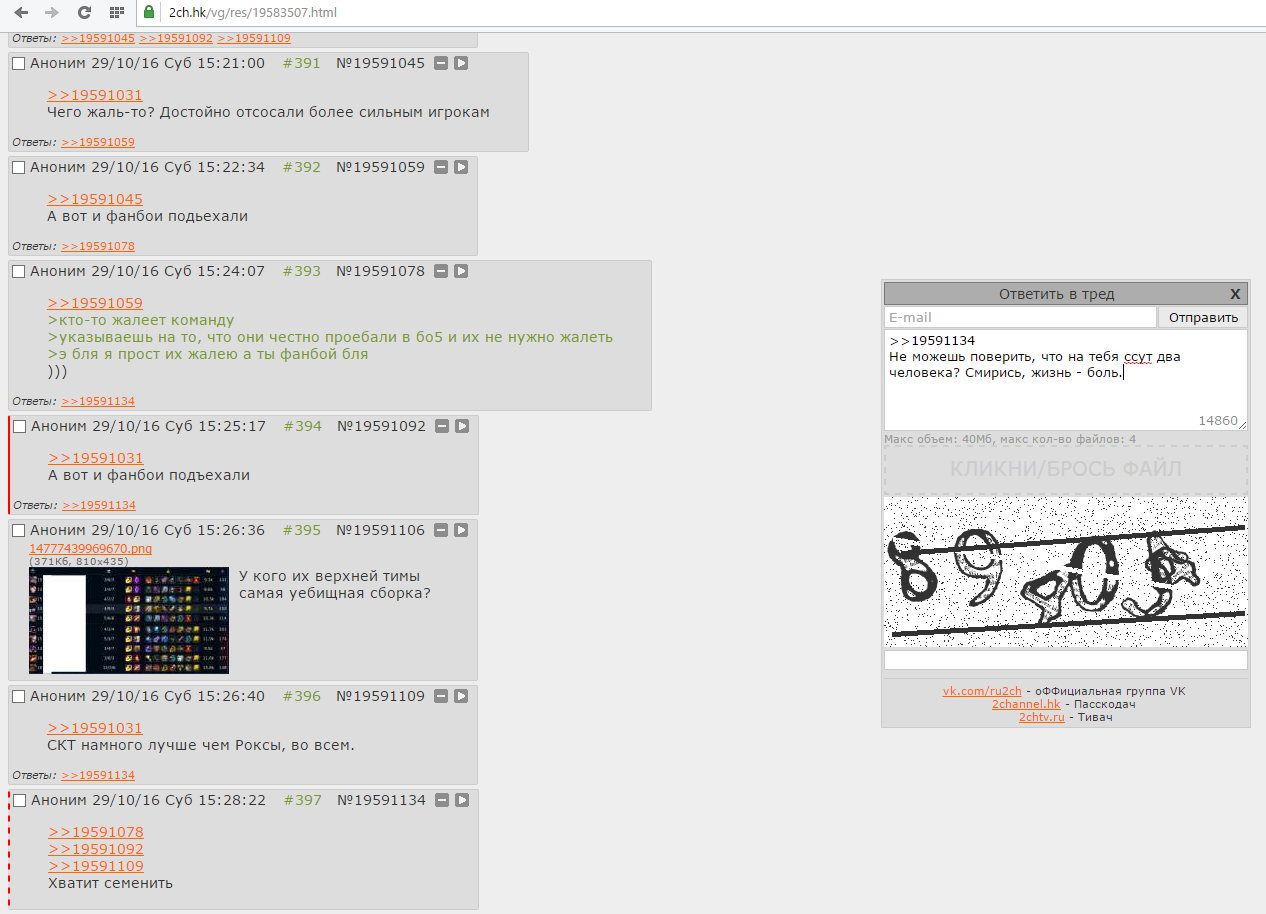
Task: Follow >>19591109 quote link in post #397
Action: (96, 866)
